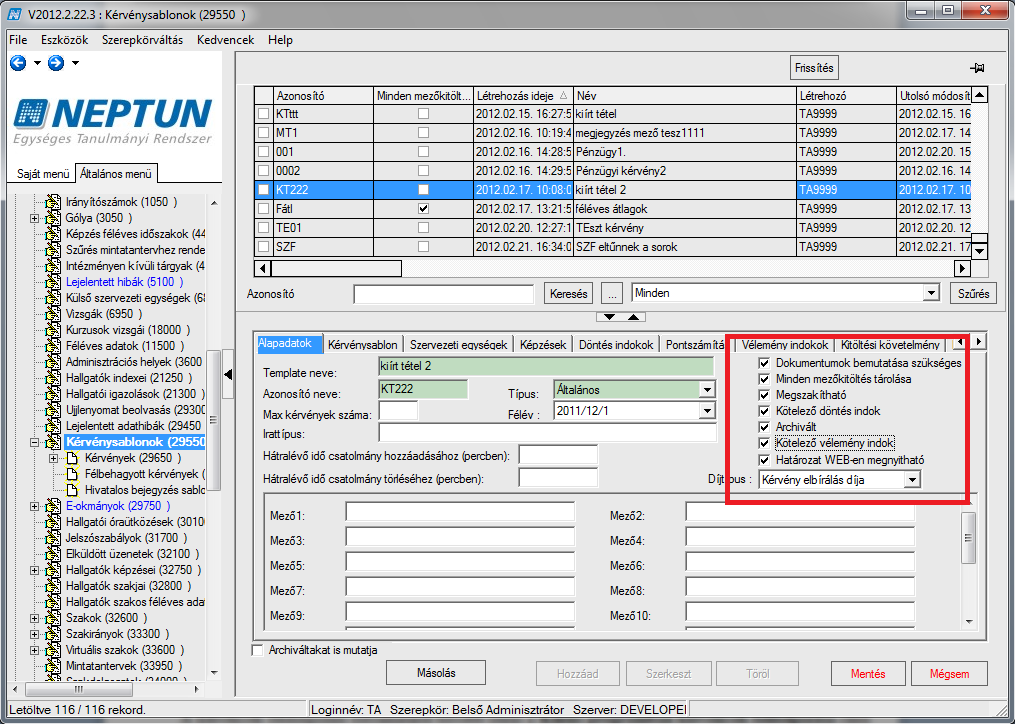Click the Neptun icon in the title bar
The height and width of the screenshot is (724, 1015).
point(14,14)
